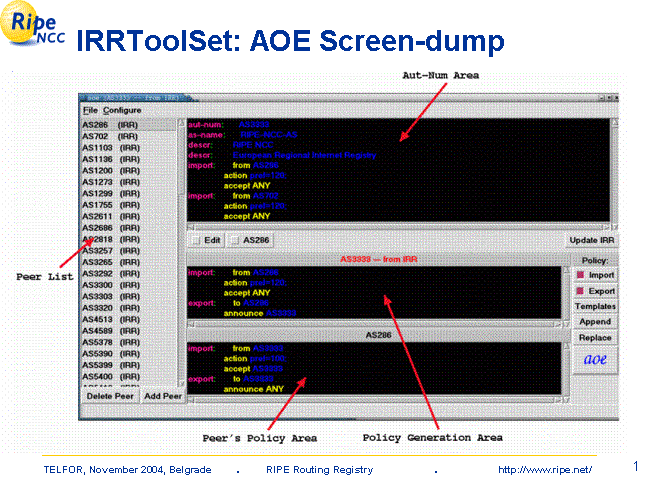The width and height of the screenshot is (650, 488).
Task: Select AS702 in the peer list
Action: coord(110,135)
